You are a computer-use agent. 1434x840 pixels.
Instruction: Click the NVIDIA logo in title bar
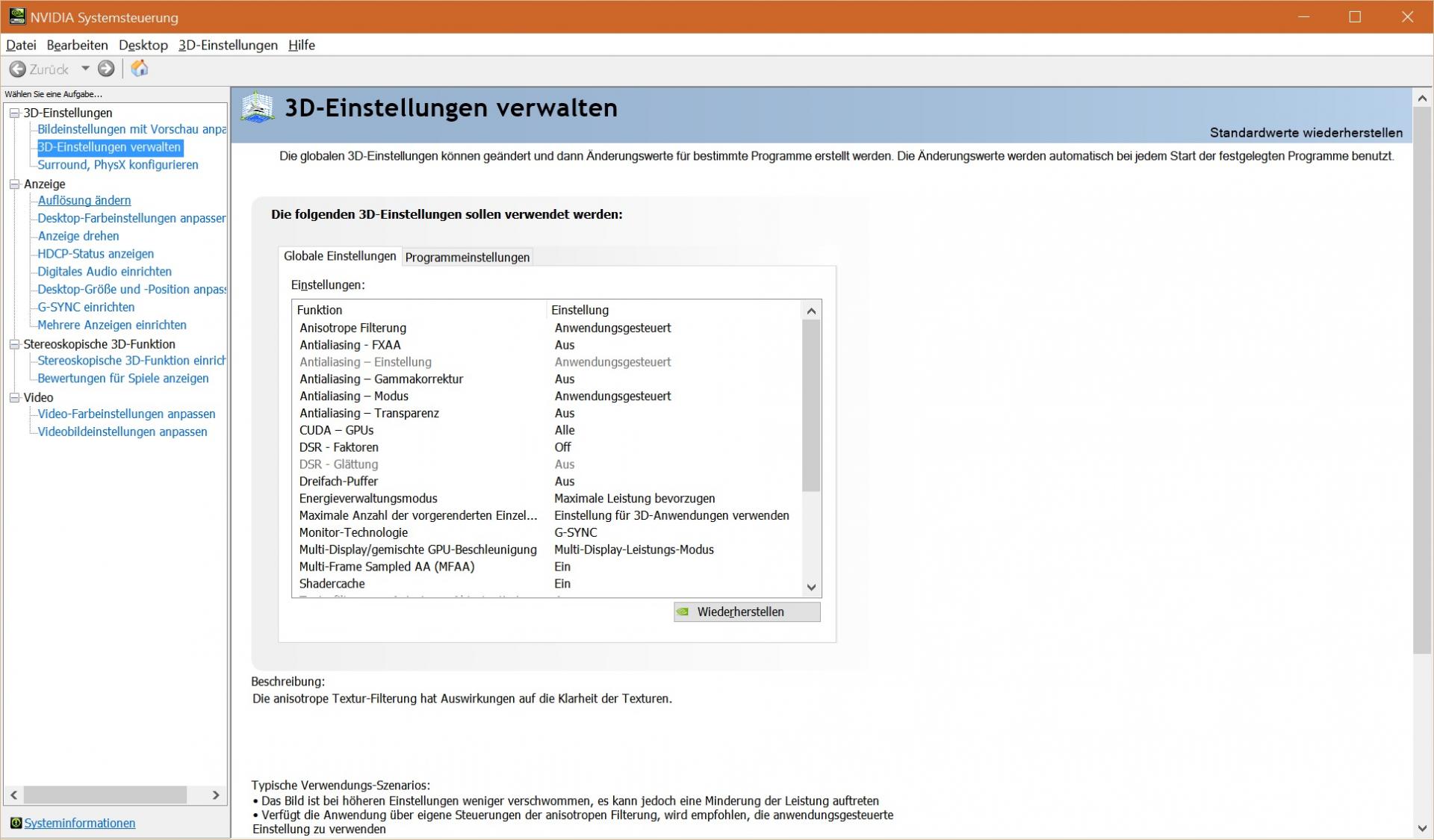coord(16,16)
